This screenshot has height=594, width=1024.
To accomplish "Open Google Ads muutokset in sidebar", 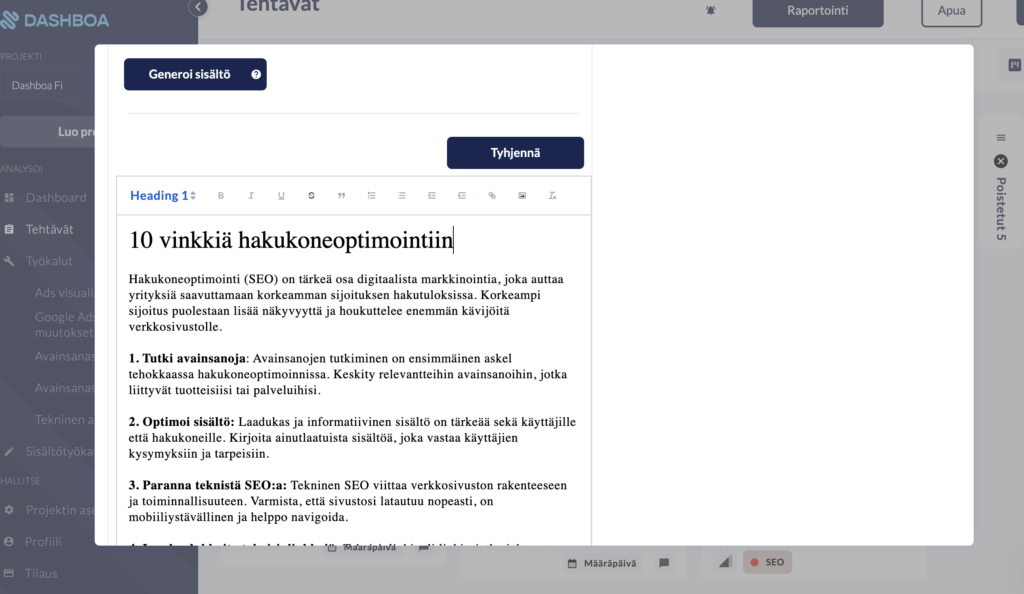I will tap(64, 324).
